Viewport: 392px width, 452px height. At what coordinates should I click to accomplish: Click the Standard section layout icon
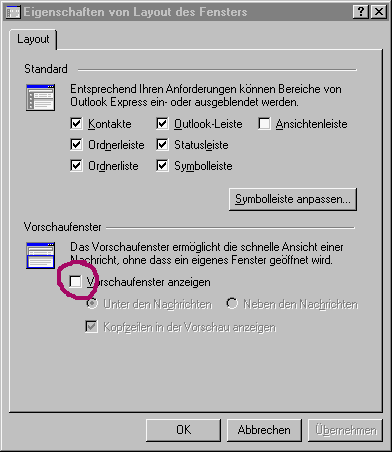[40, 98]
